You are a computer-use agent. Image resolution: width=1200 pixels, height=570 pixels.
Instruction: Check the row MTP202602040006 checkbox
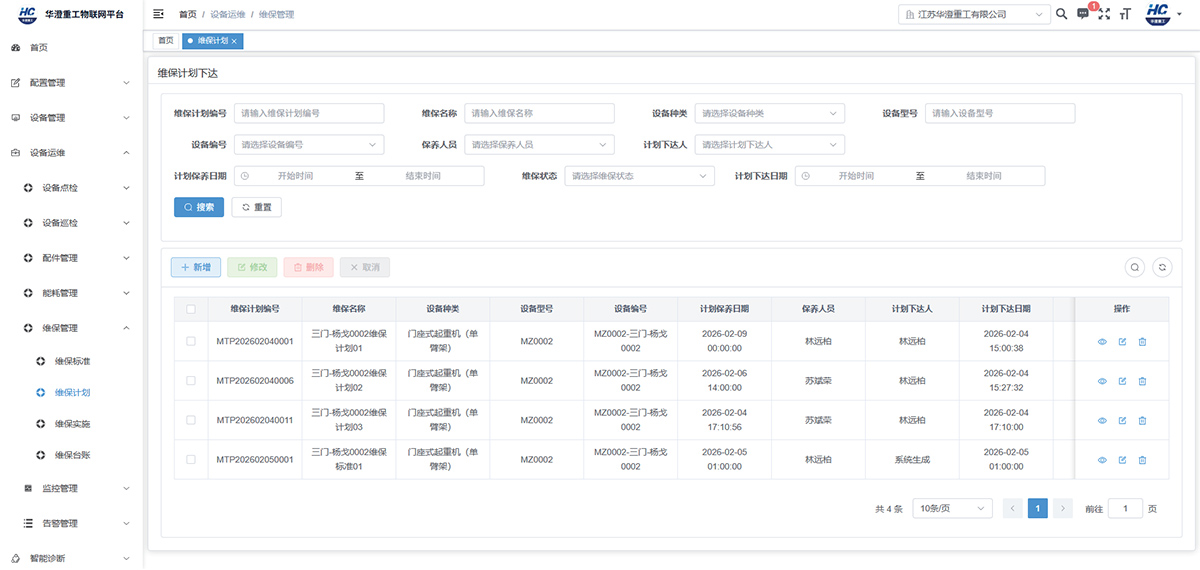click(x=191, y=381)
